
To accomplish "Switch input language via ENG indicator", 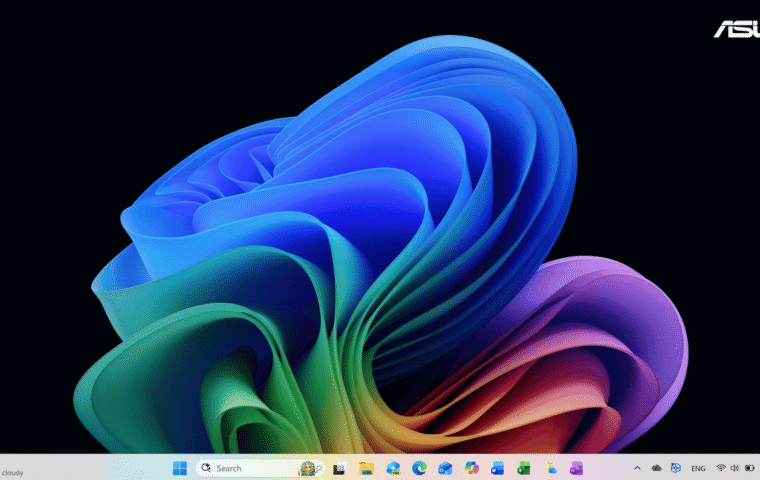I will tap(698, 468).
